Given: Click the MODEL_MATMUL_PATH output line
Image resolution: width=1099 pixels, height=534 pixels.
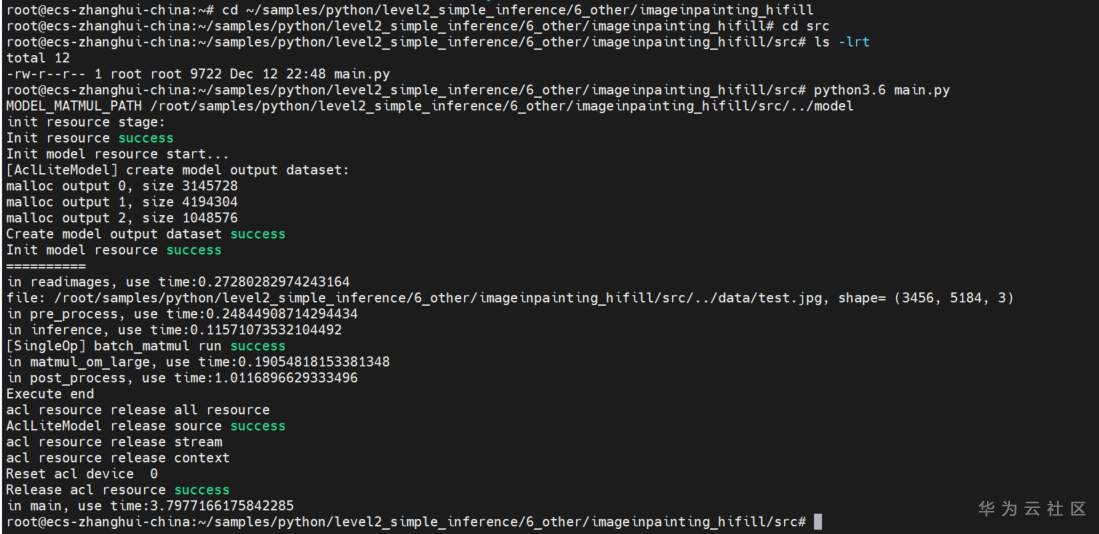Looking at the screenshot, I should (430, 106).
